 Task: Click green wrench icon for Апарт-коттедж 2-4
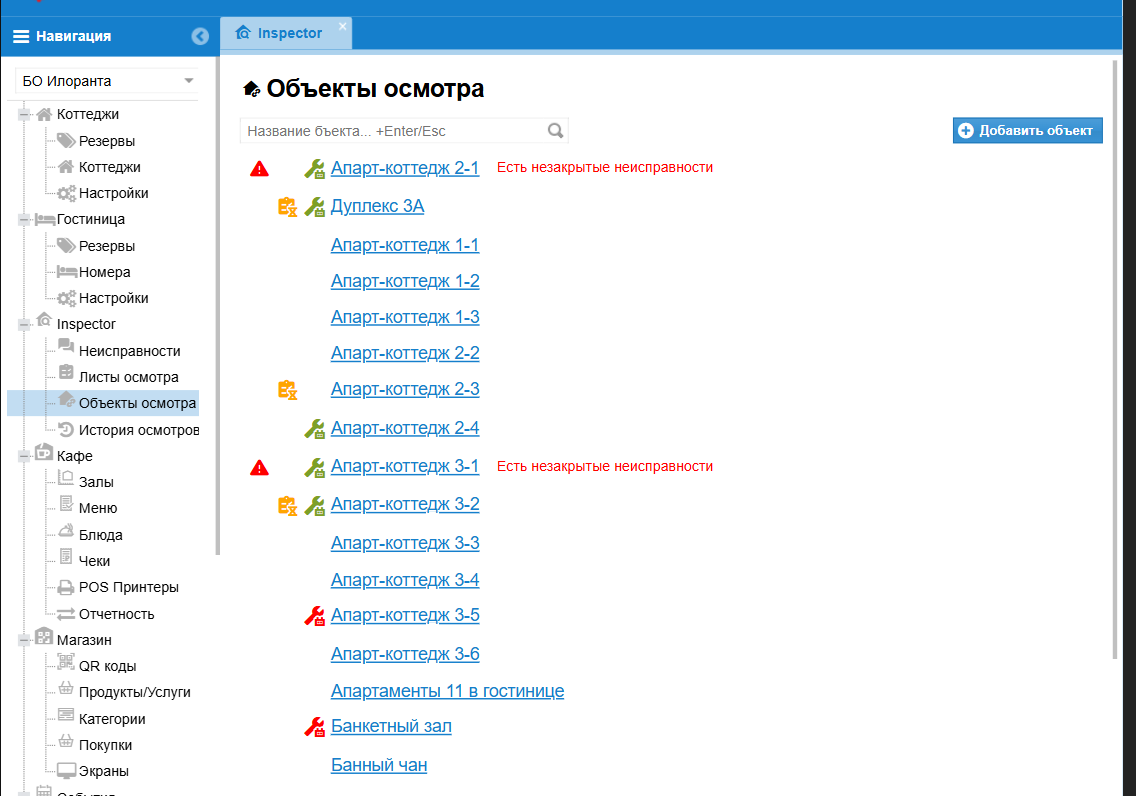coord(314,429)
